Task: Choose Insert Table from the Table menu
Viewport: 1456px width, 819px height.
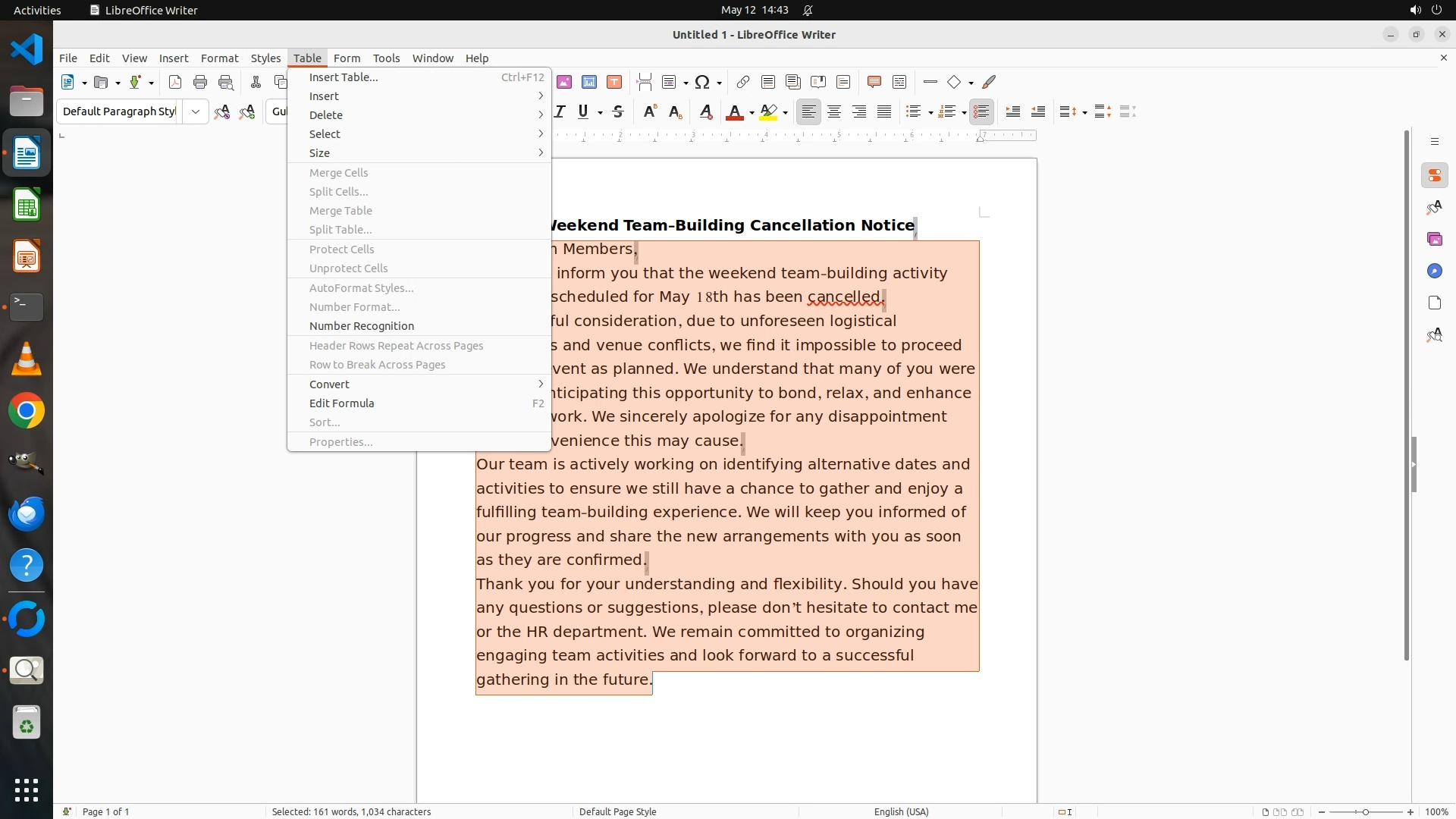Action: pos(344,77)
